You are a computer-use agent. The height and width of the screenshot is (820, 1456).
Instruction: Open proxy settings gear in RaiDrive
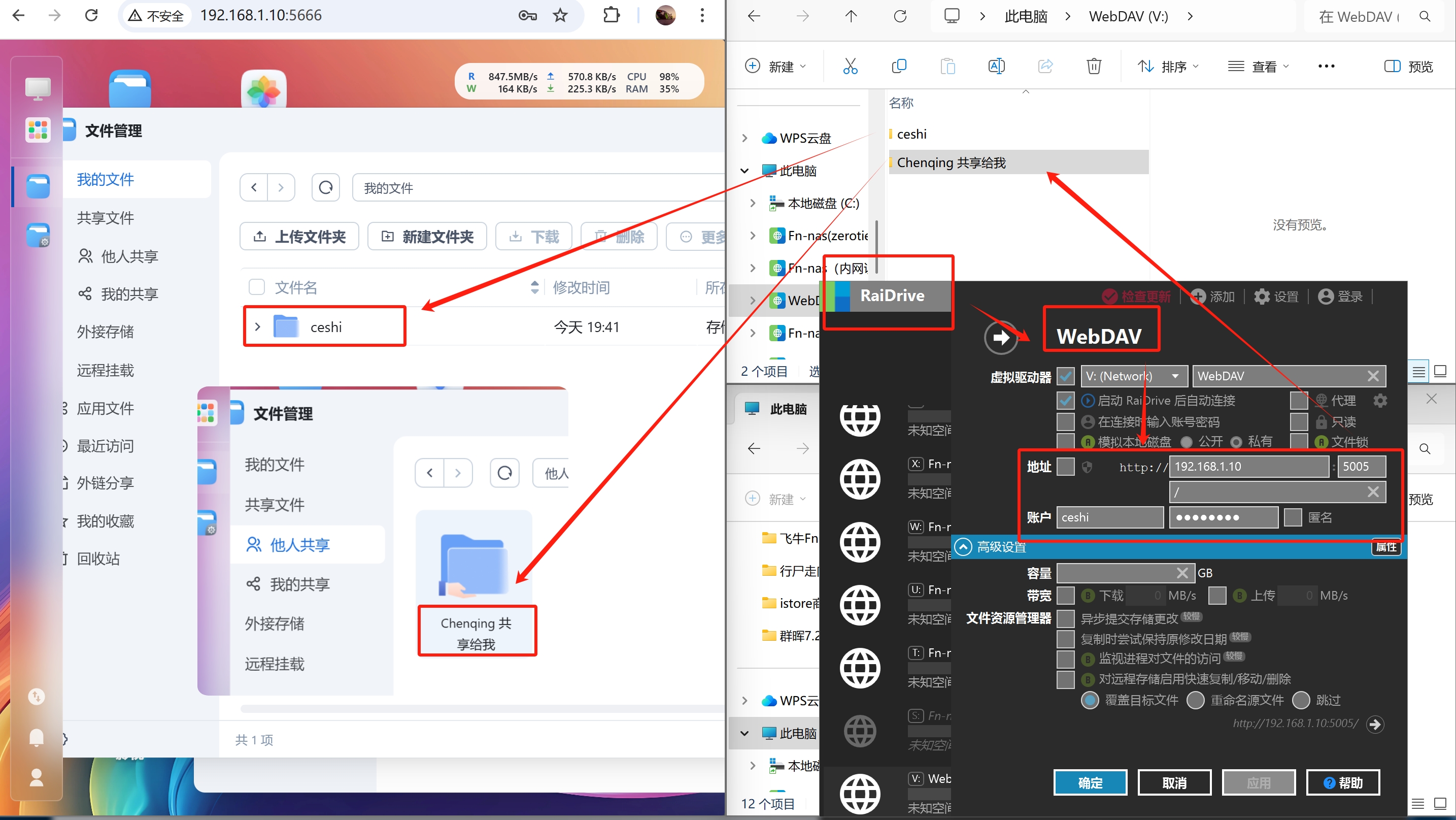1380,401
